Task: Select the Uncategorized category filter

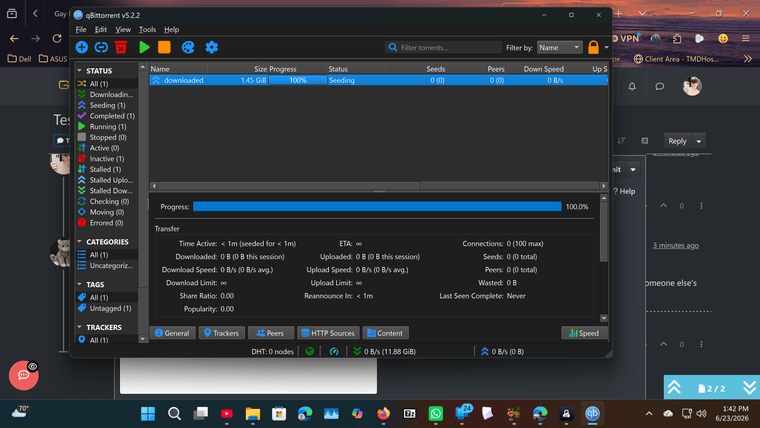Action: point(107,265)
